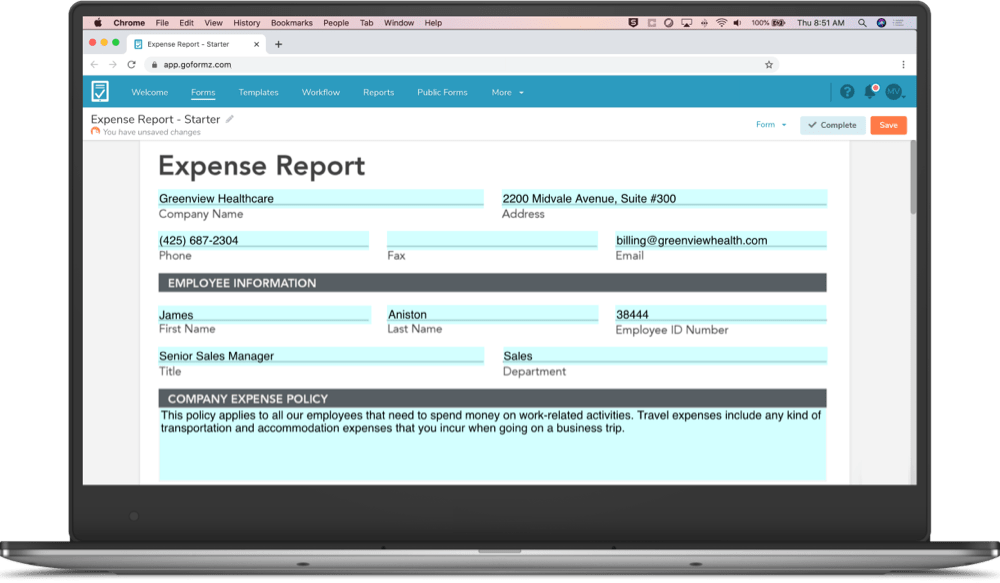Image resolution: width=1000 pixels, height=583 pixels.
Task: Open Chrome's three-dot menu
Action: [x=903, y=63]
